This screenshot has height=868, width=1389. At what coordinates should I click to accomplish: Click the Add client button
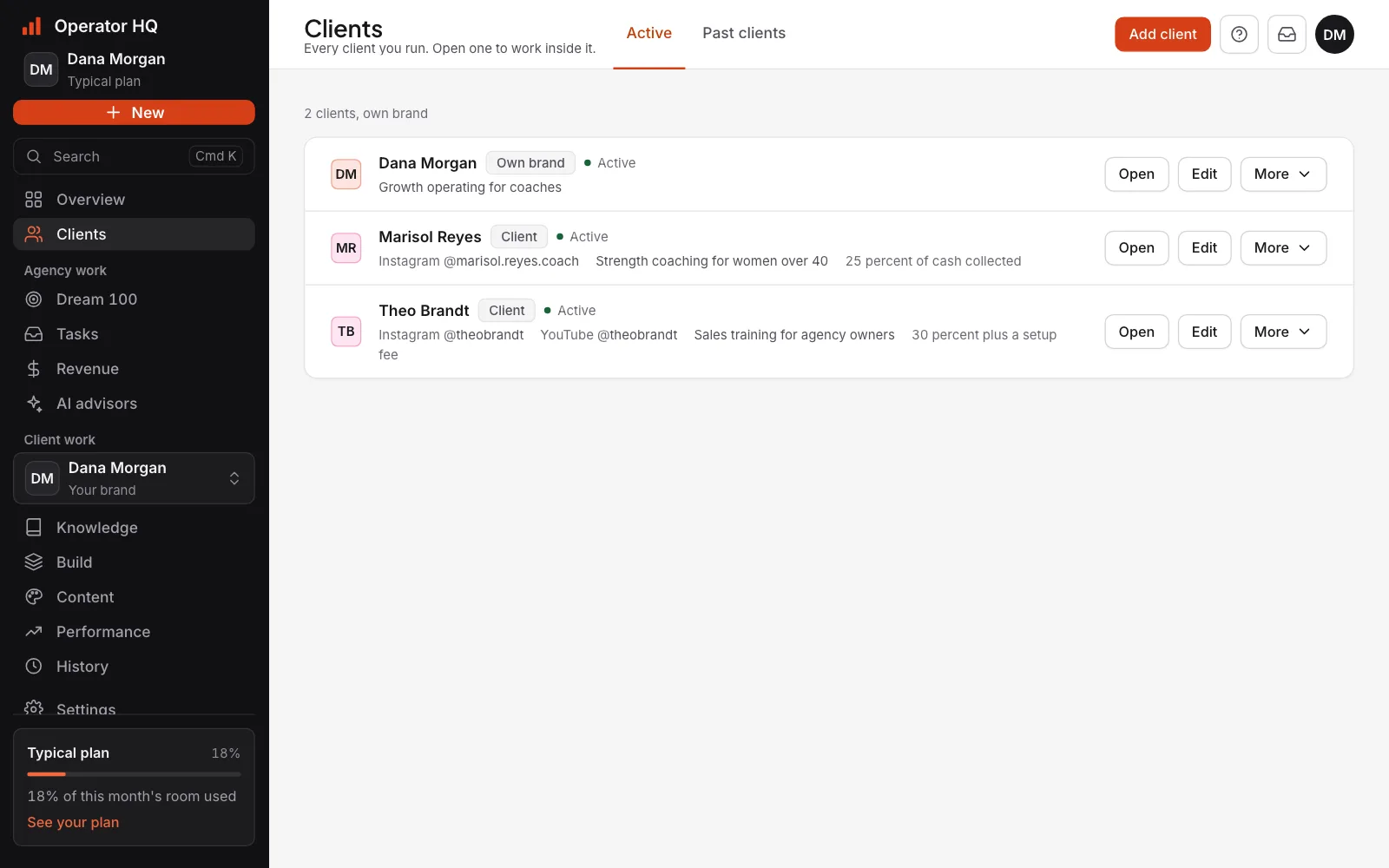tap(1162, 35)
